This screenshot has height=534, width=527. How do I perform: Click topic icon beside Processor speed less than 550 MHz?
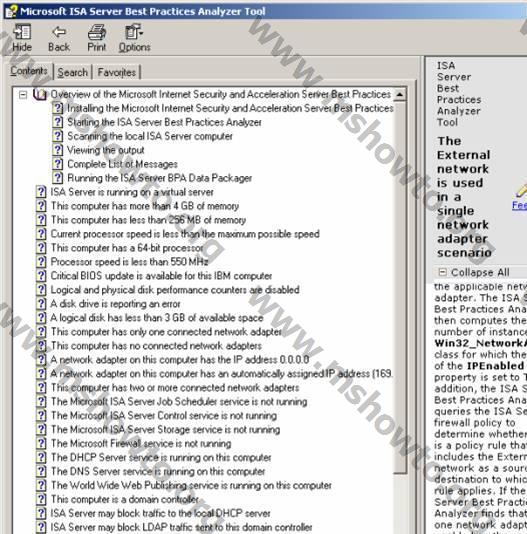click(41, 262)
